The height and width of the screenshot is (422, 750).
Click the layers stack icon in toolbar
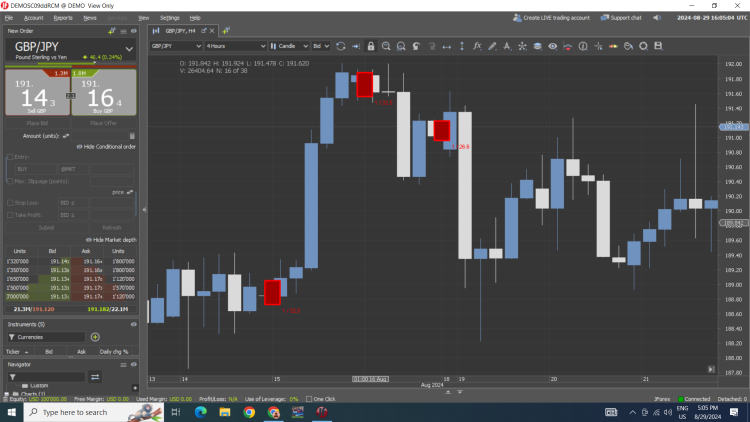click(538, 46)
